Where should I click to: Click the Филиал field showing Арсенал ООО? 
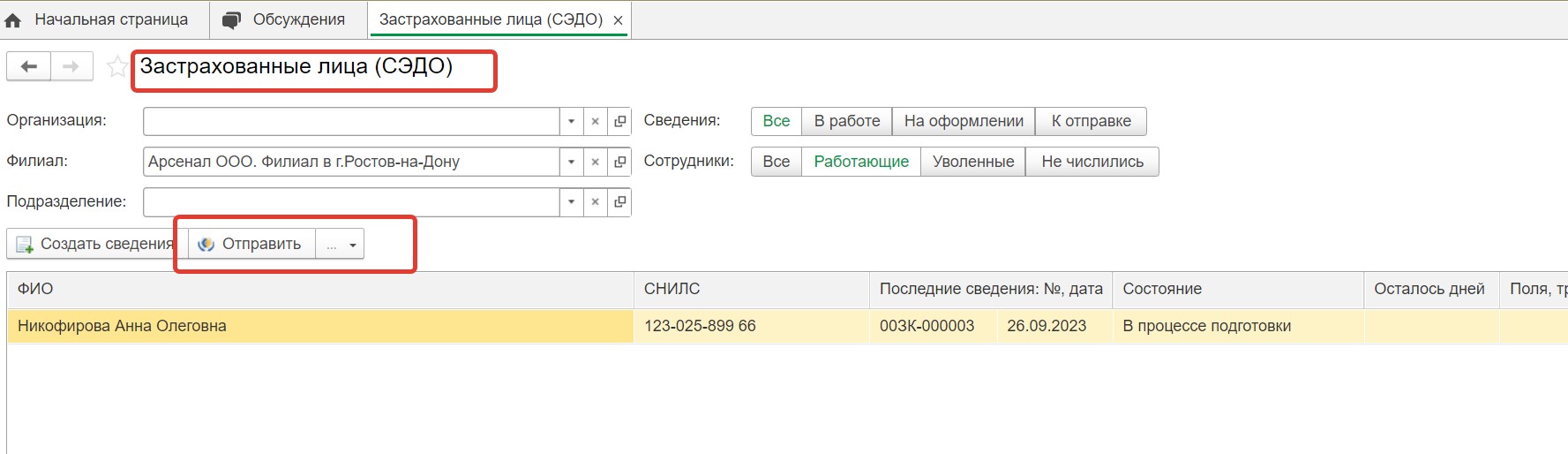click(351, 162)
